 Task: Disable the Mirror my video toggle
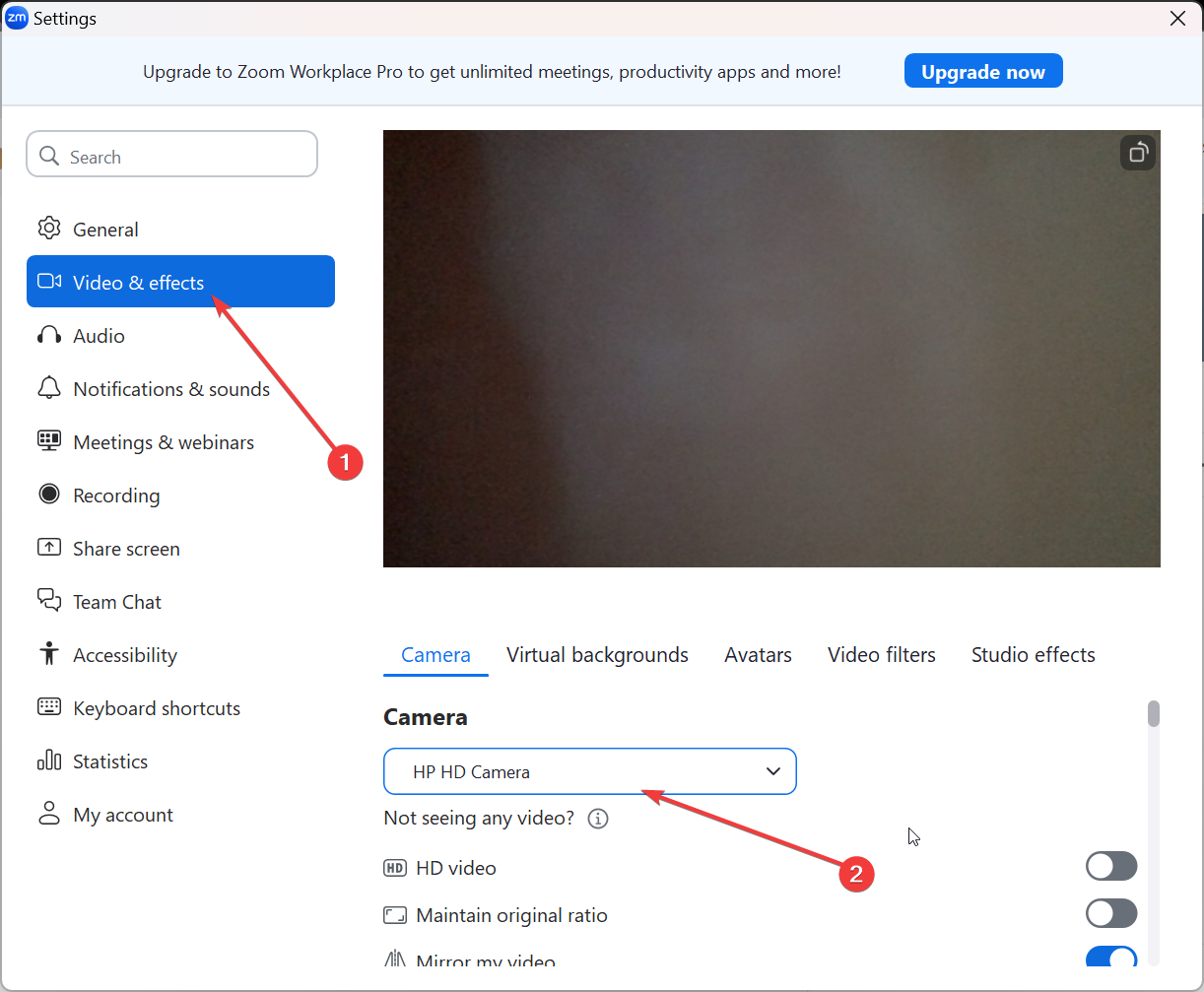pyautogui.click(x=1111, y=959)
